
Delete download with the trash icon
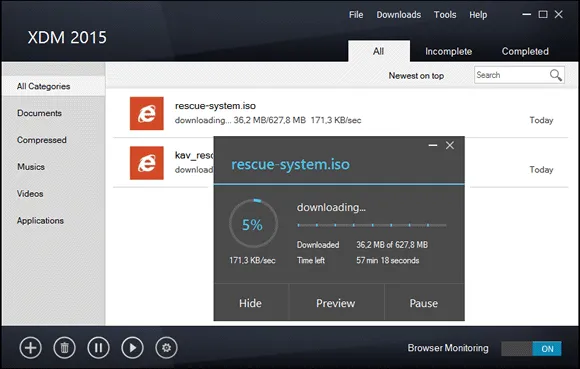point(64,348)
